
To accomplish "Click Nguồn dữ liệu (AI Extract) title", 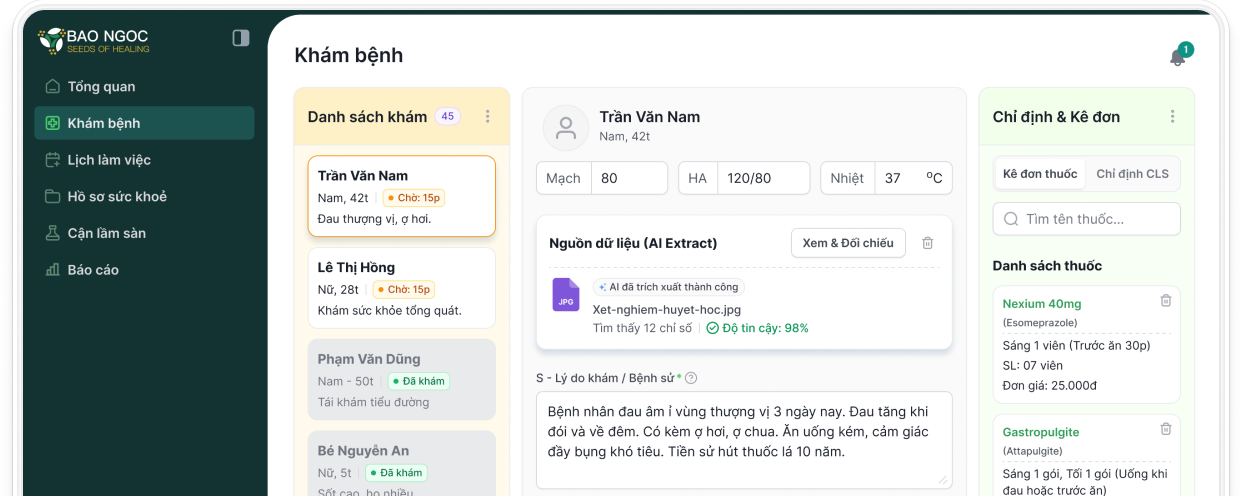I will click(x=633, y=243).
